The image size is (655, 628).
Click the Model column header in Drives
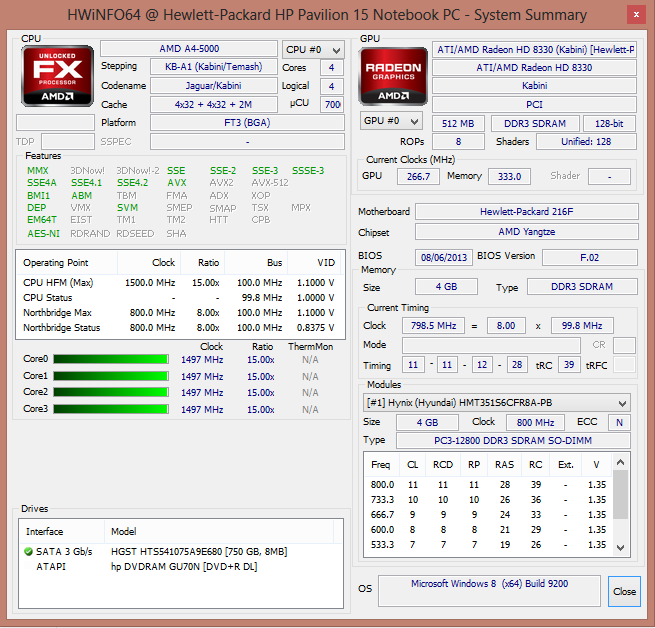click(219, 531)
